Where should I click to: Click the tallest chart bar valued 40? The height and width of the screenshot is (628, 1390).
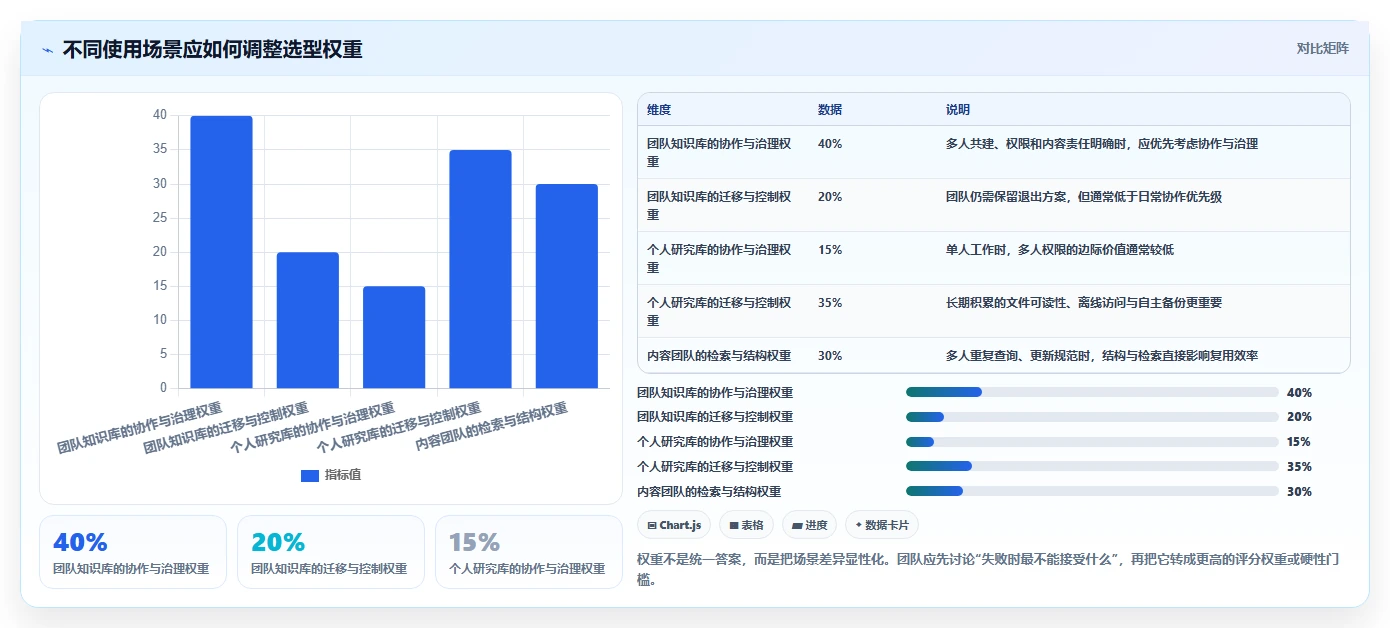pos(221,252)
